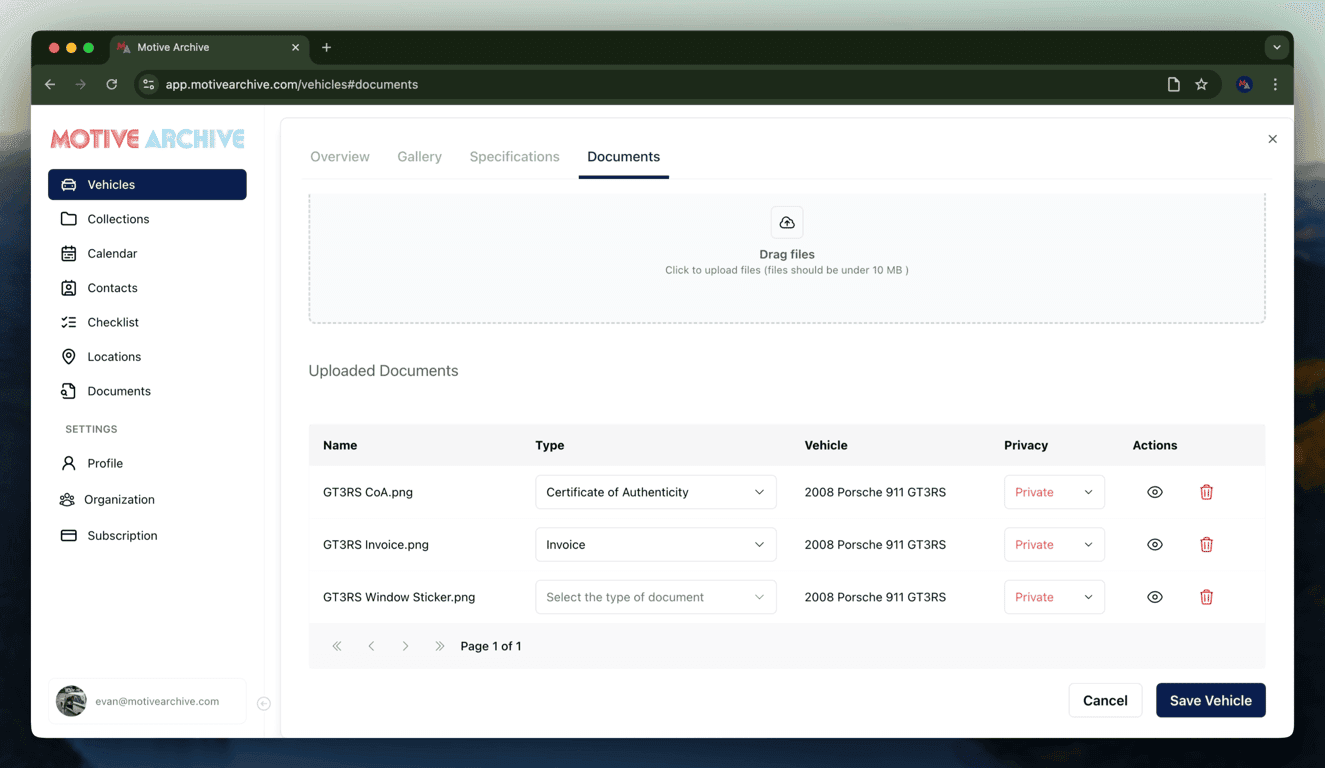
Task: Go to previous page of documents
Action: point(371,646)
